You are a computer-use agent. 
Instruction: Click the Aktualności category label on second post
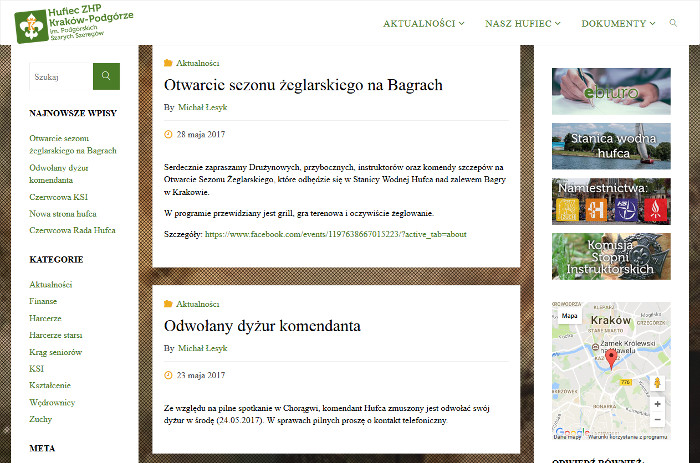[197, 304]
